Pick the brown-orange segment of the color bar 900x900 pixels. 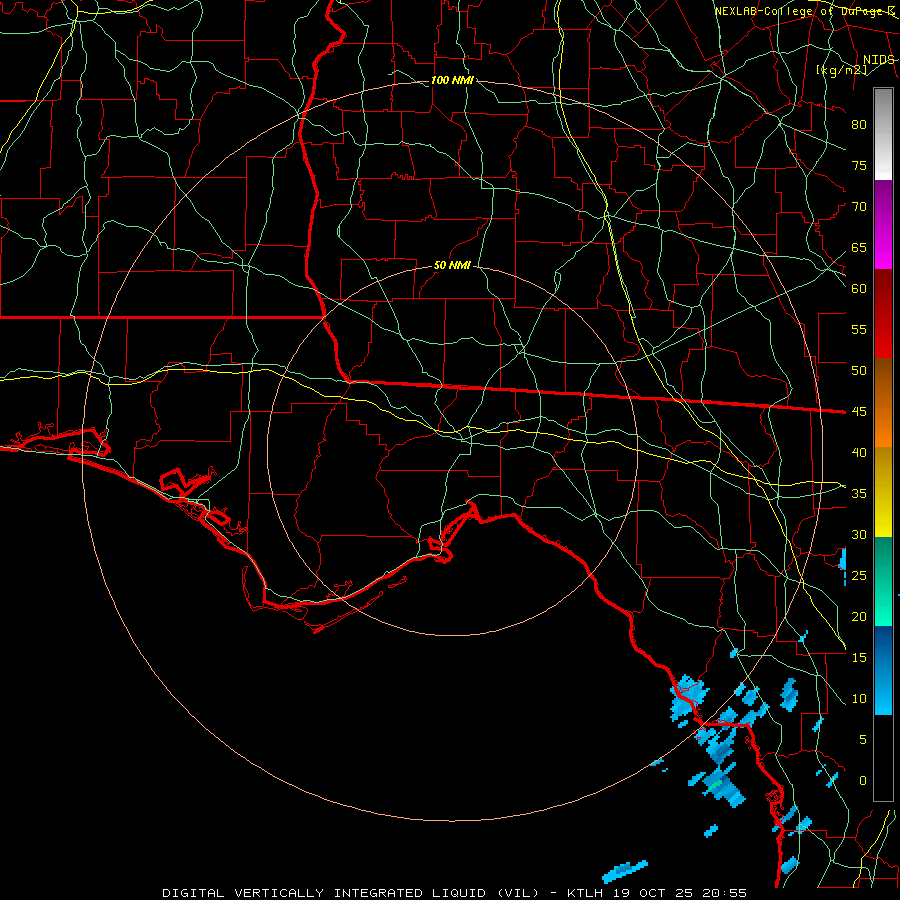(x=883, y=402)
